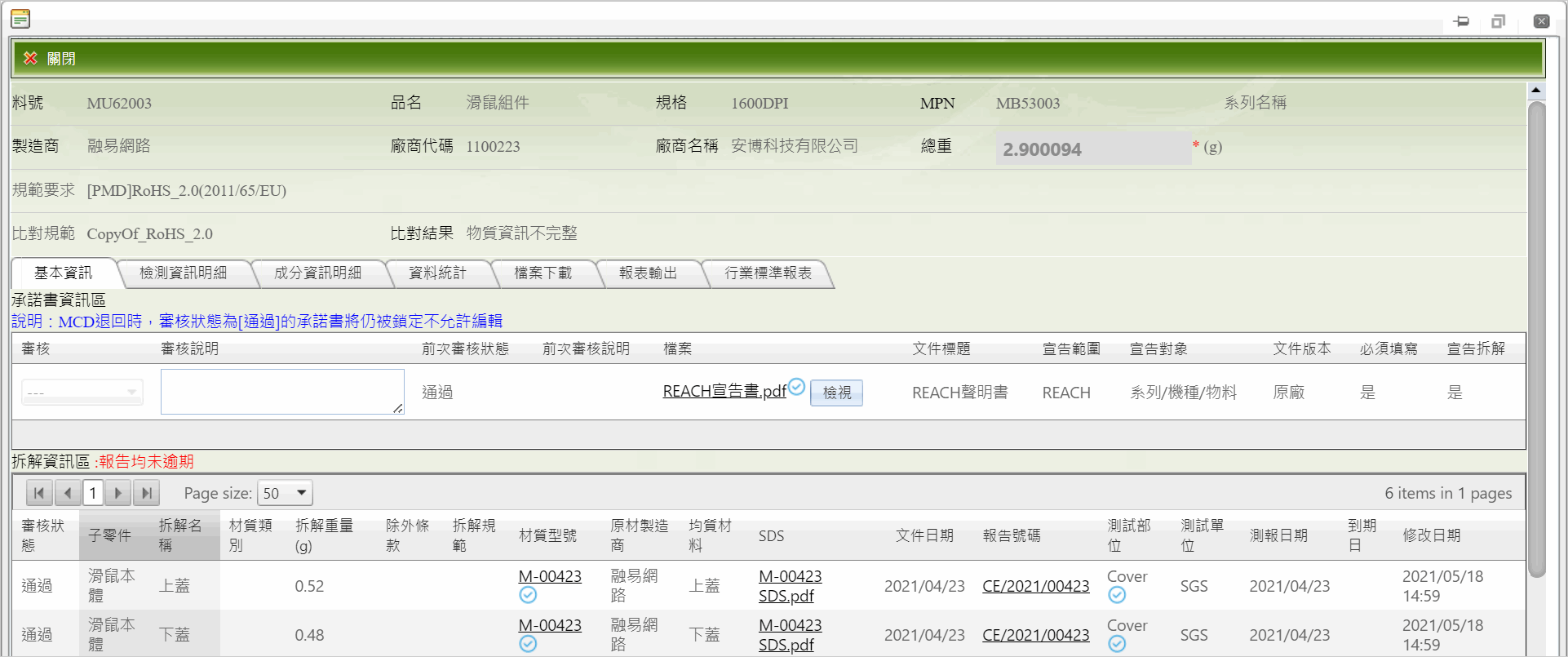1568x657 pixels.
Task: Open M-00423 material link in 下蓋 row
Action: pos(550,625)
